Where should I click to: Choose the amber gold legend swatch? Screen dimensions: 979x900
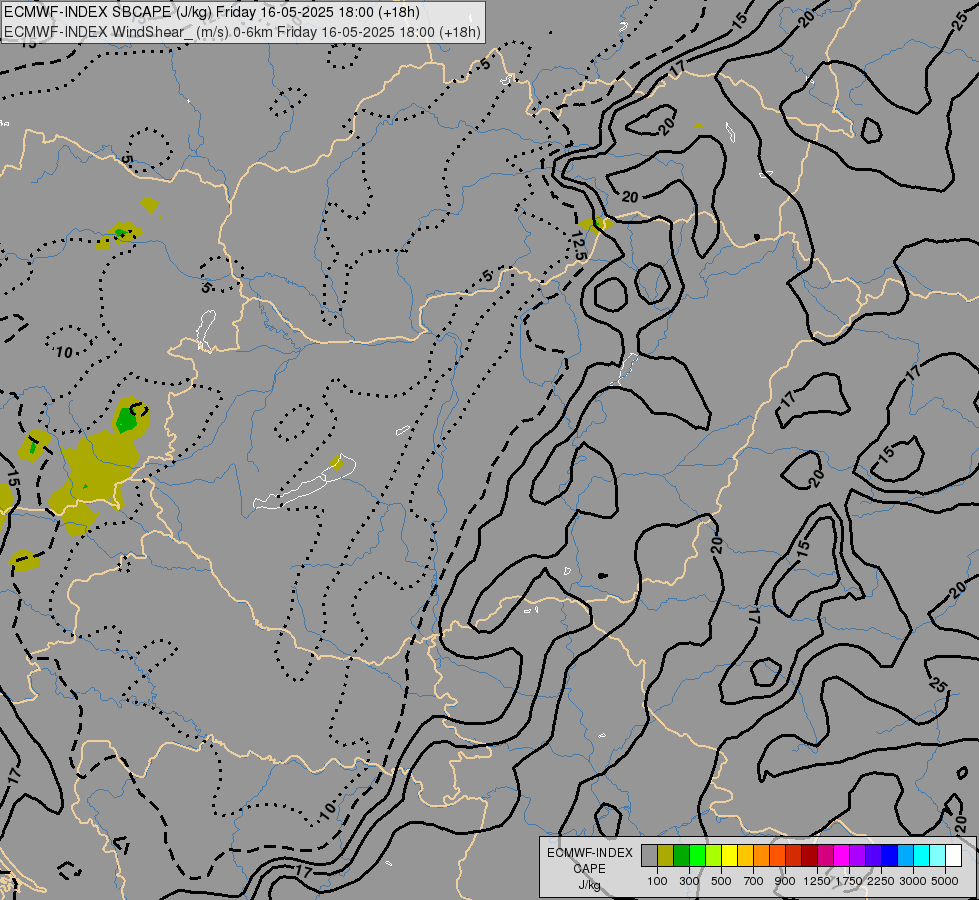(745, 855)
